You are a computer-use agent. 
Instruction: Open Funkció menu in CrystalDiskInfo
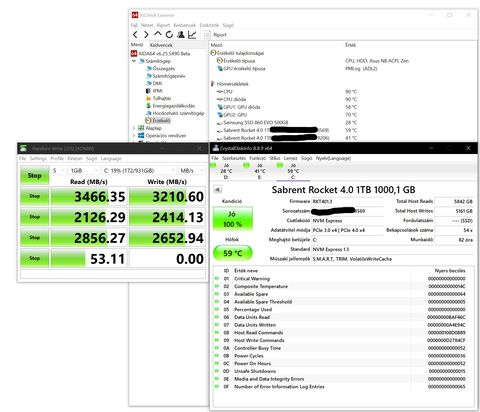258,158
